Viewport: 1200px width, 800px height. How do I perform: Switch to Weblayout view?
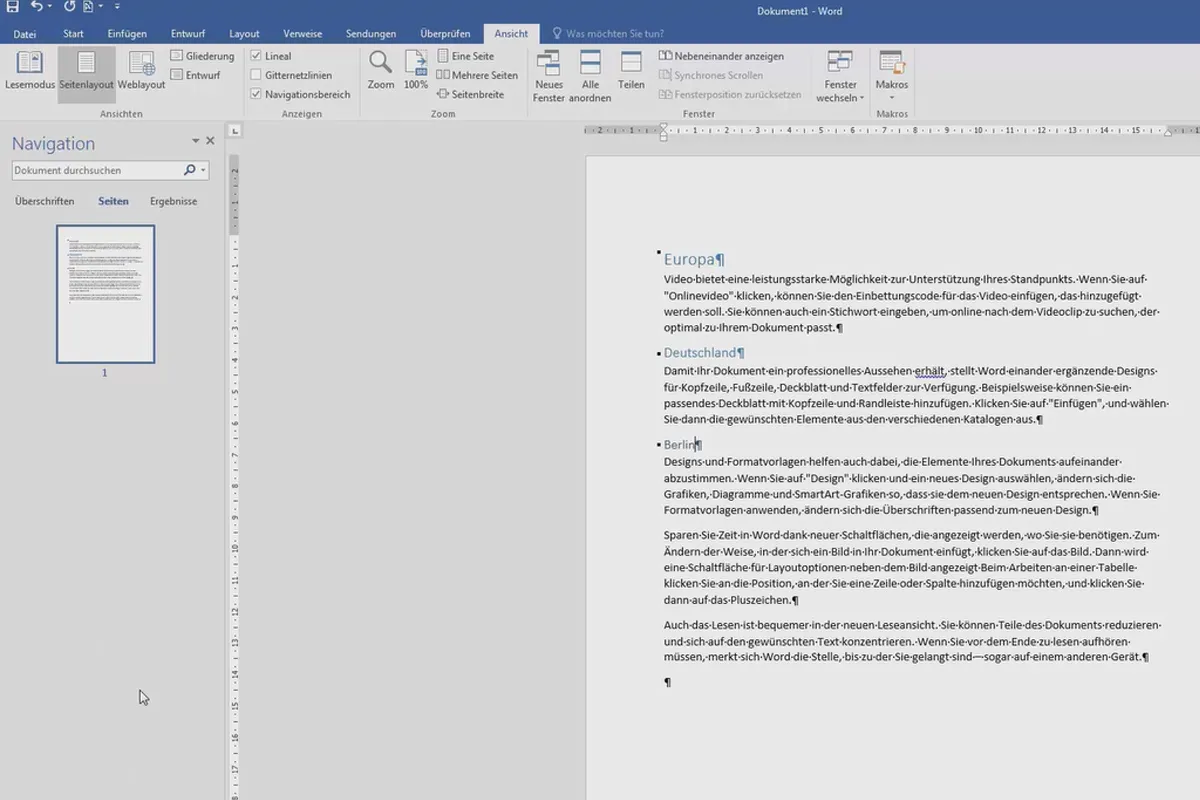tap(141, 70)
